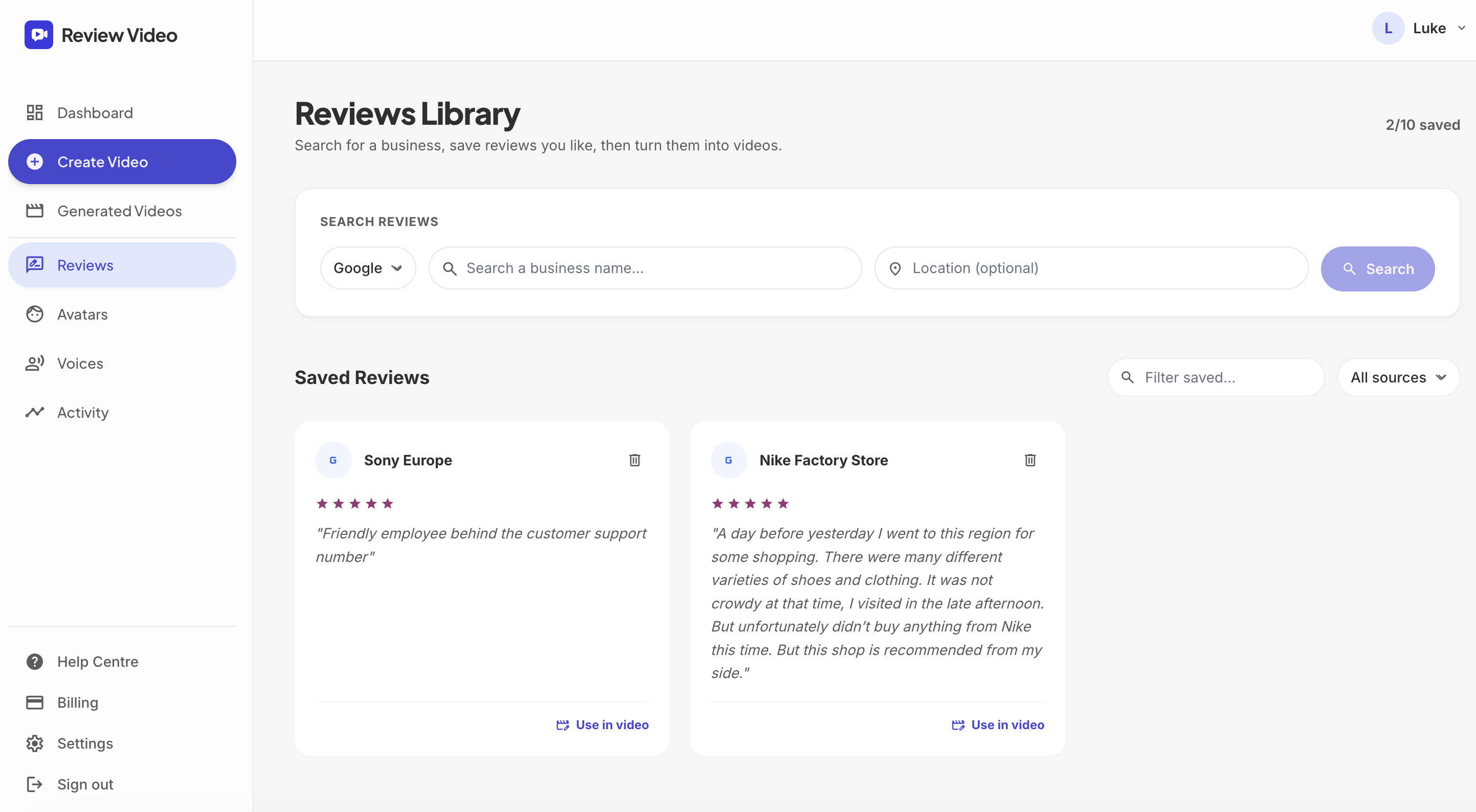This screenshot has width=1476, height=812.
Task: Click the Saved Reviews heading
Action: (362, 378)
